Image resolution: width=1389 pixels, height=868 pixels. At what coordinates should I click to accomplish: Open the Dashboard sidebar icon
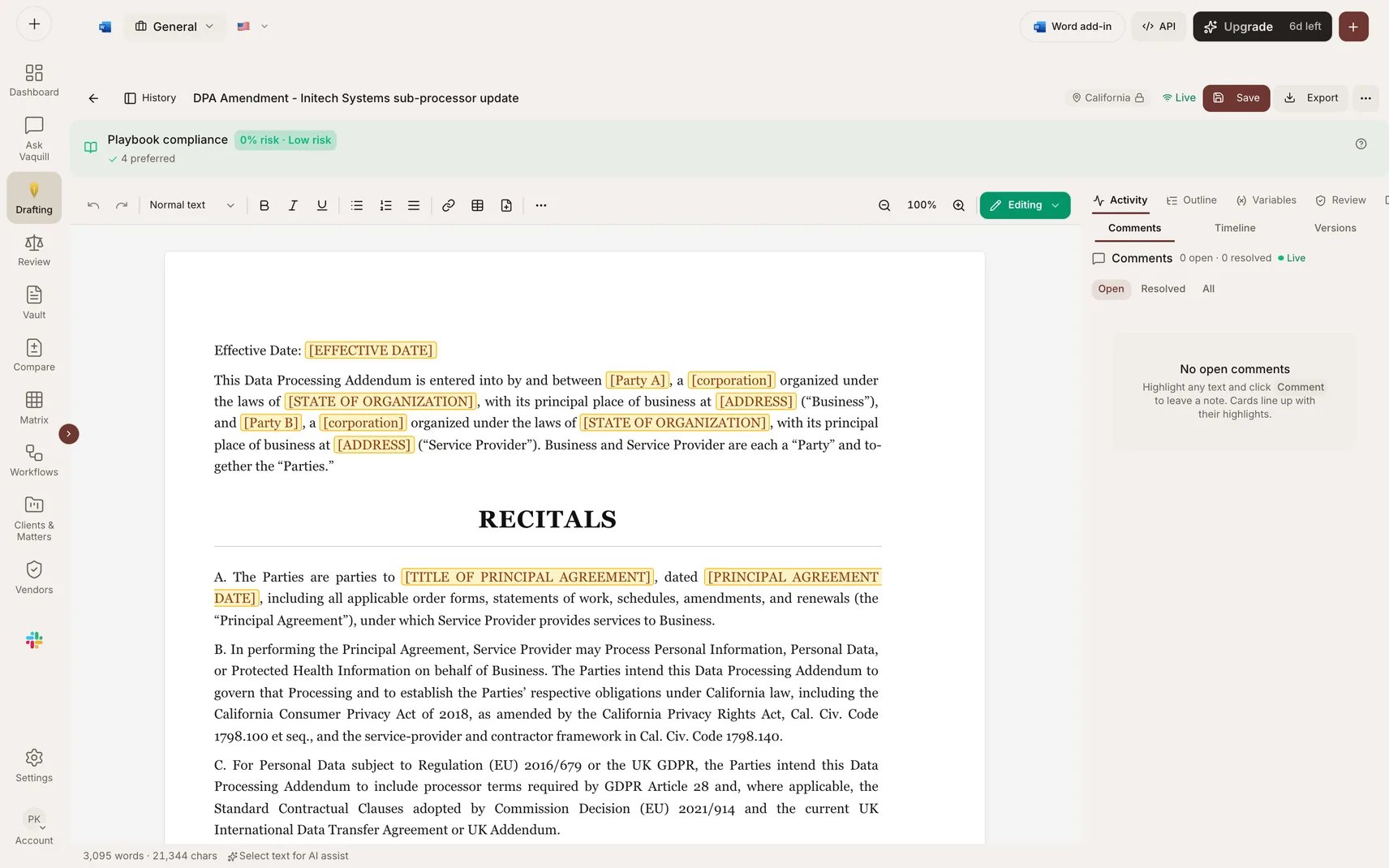pos(34,80)
